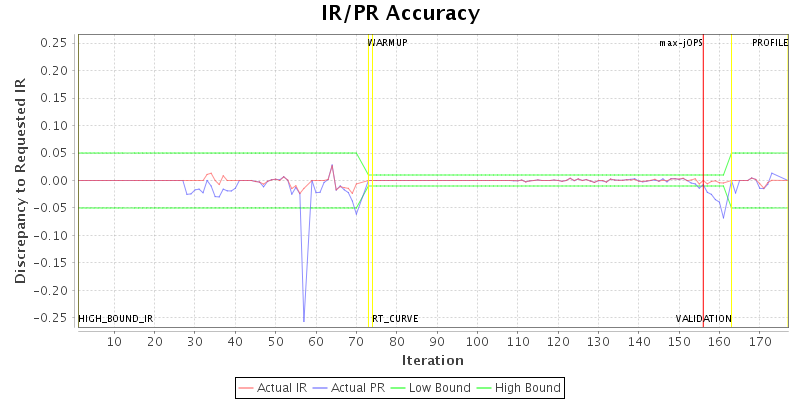This screenshot has width=800, height=400.
Task: Click the 100 x-axis tick label
Action: (477, 342)
